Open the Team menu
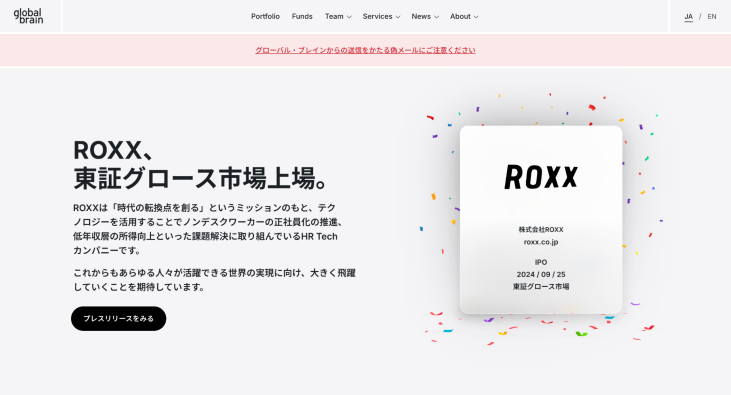This screenshot has height=395, width=731. pyautogui.click(x=338, y=16)
